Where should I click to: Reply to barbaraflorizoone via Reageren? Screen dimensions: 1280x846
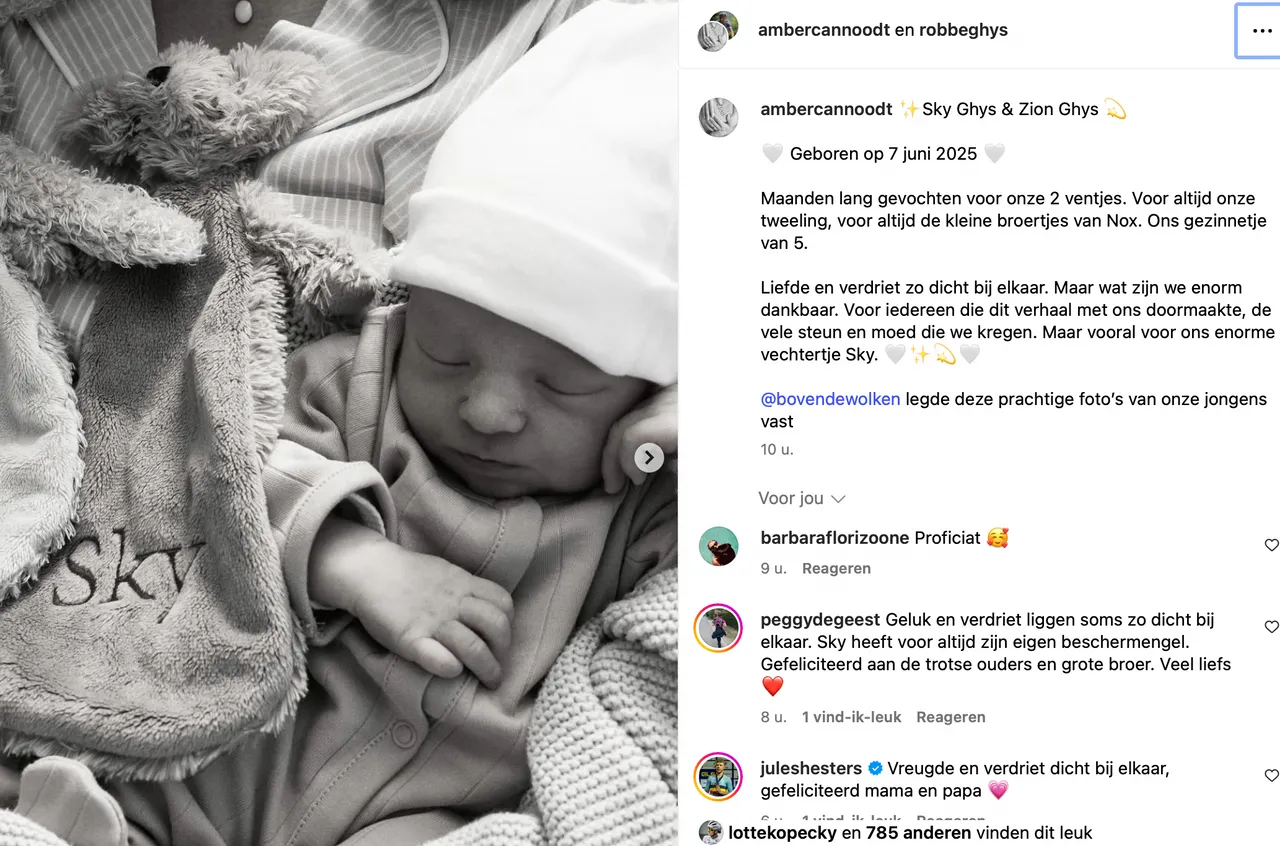tap(837, 568)
